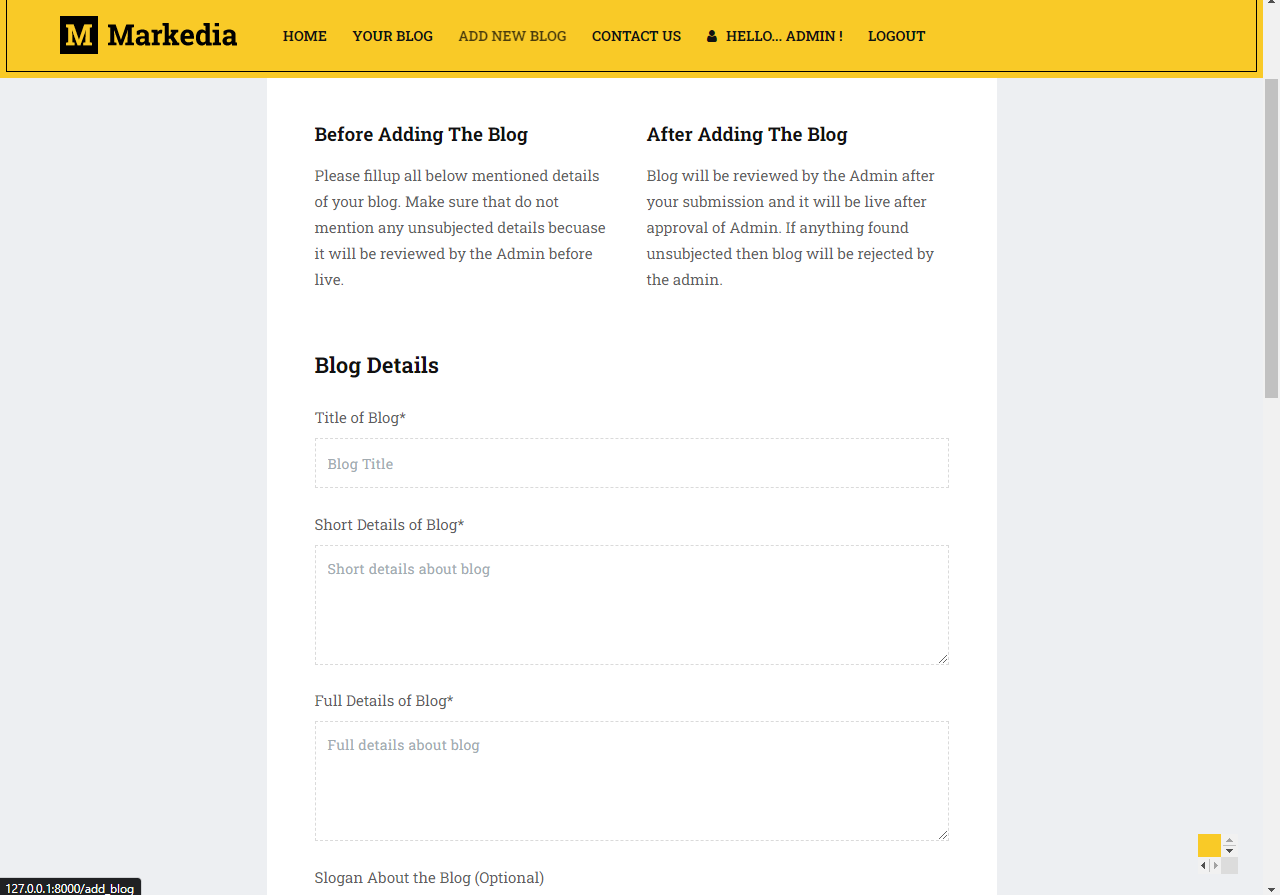Click LOGOUT to sign out

(896, 36)
